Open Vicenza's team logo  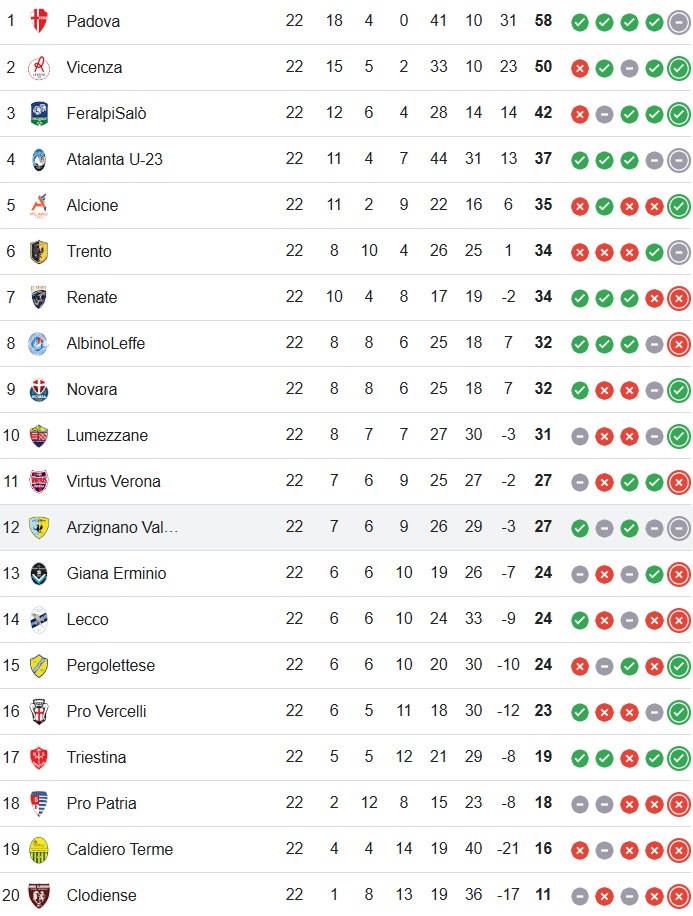[x=39, y=67]
